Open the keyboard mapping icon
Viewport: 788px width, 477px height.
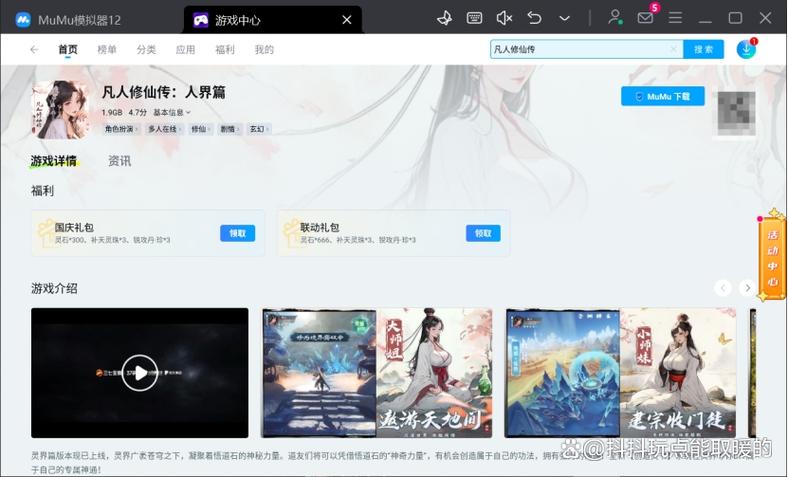point(474,19)
